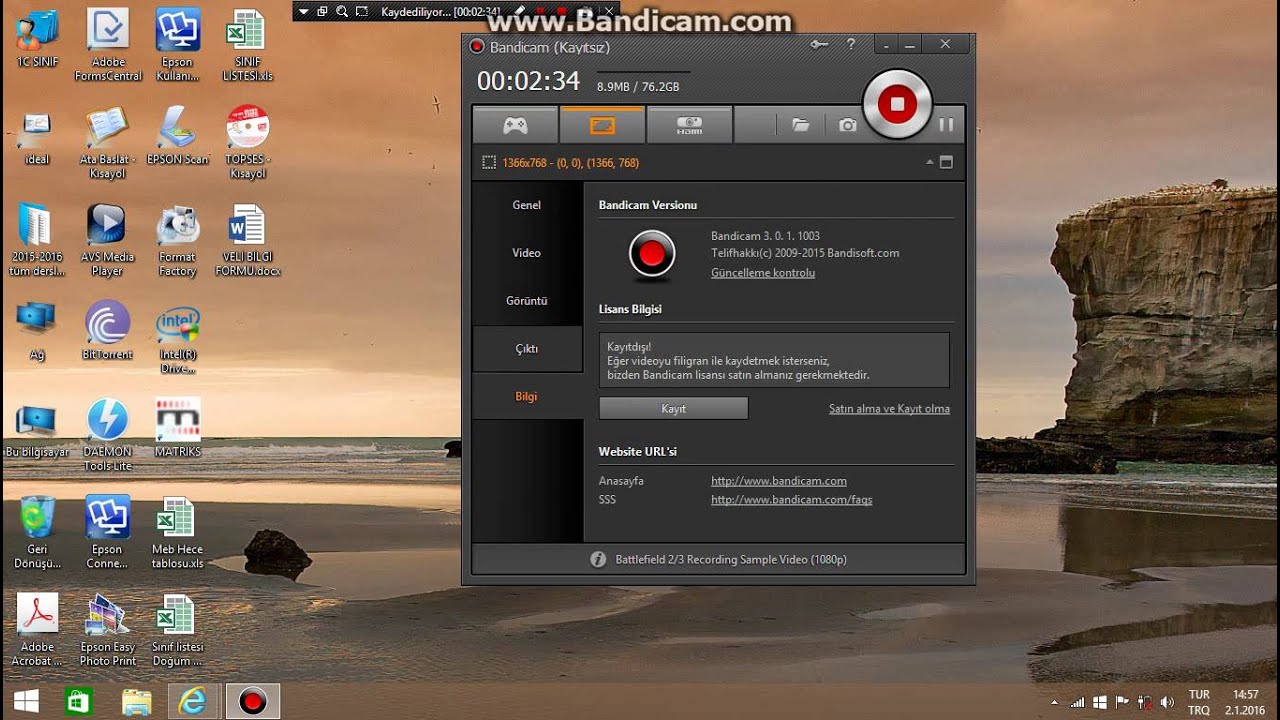Open the Adobe FormsCentral desktop icon
Viewport: 1280px width, 720px height.
coord(108,44)
